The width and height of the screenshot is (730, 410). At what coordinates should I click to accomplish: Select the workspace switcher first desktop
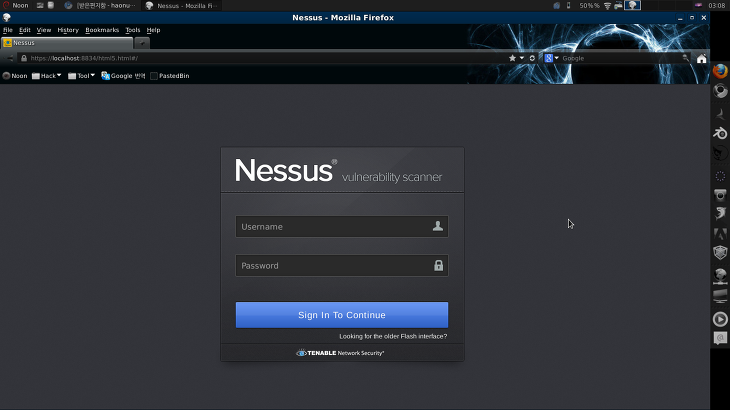pos(632,6)
